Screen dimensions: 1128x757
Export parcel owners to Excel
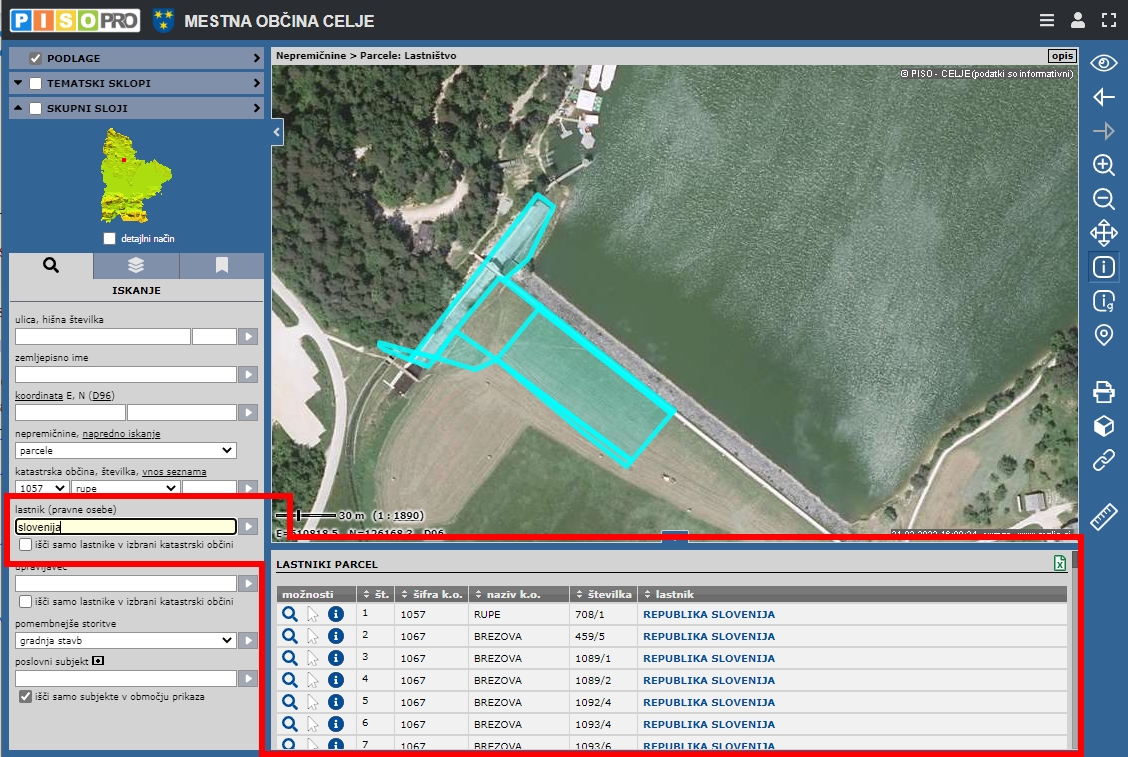(1059, 564)
